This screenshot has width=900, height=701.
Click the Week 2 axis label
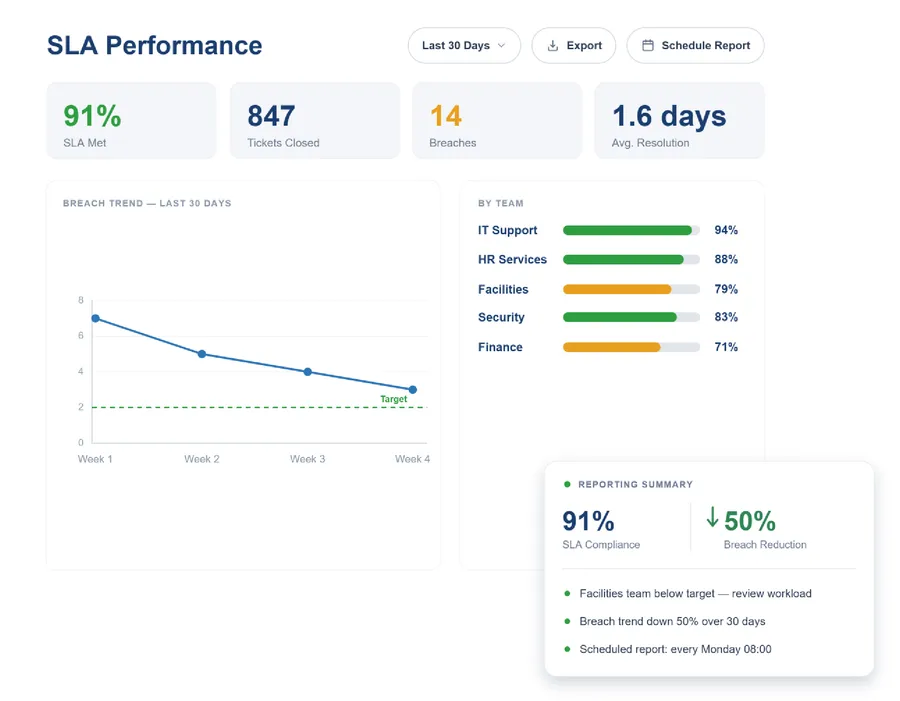[x=201, y=459]
